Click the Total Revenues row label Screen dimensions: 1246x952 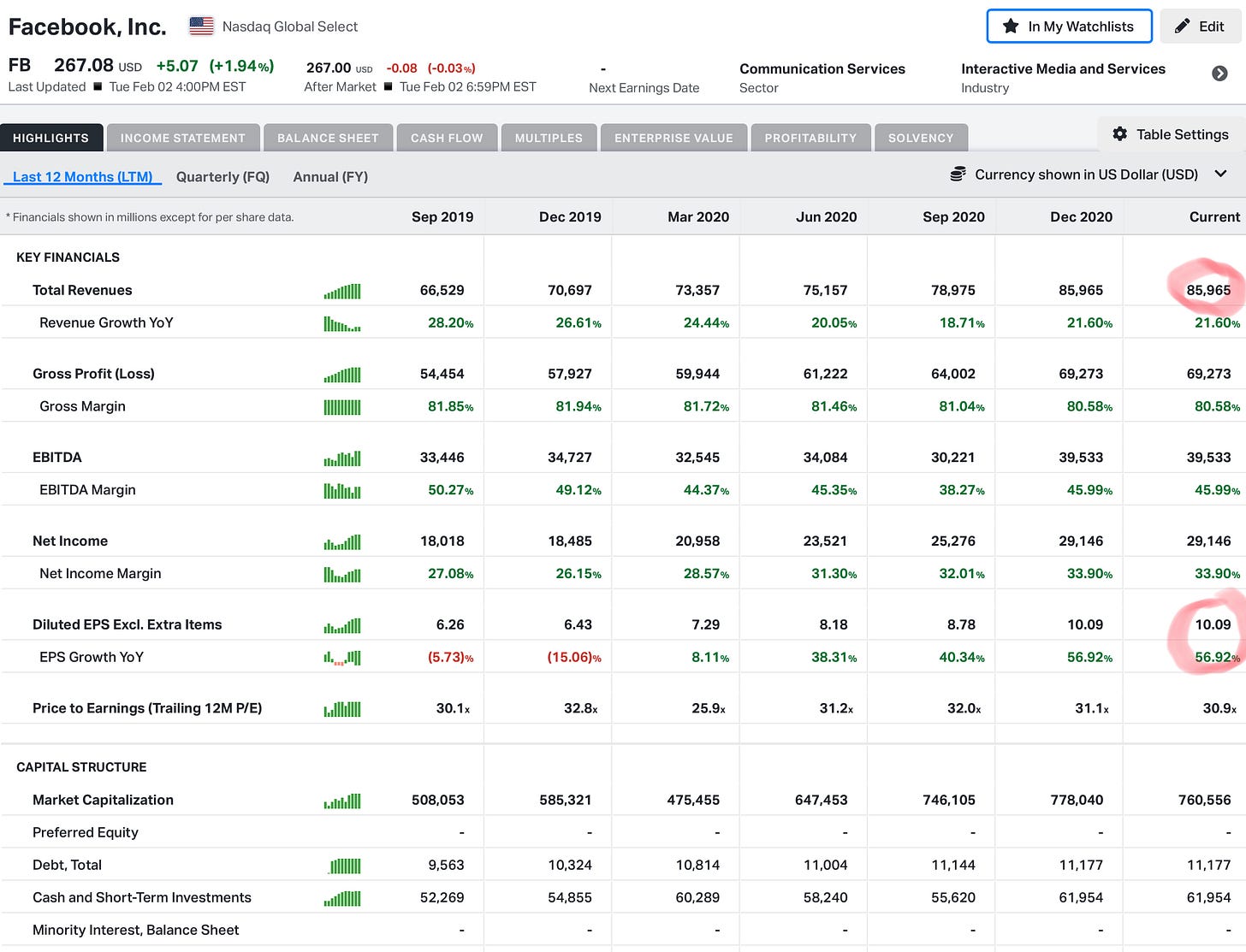coord(82,291)
